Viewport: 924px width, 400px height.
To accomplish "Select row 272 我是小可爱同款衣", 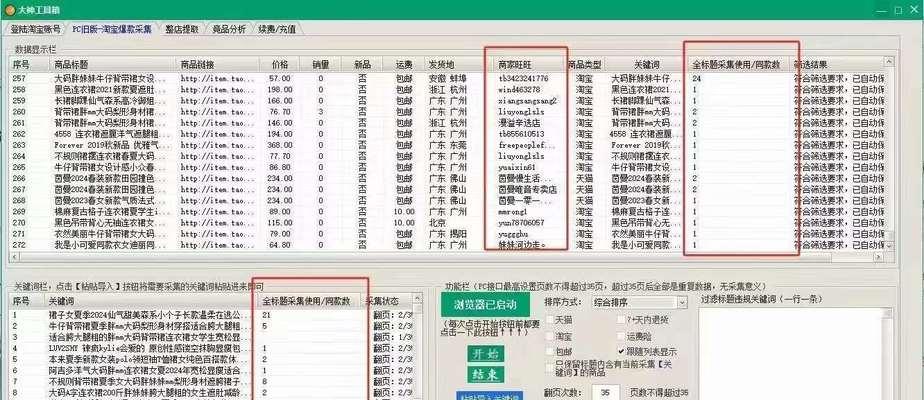I will pyautogui.click(x=448, y=244).
